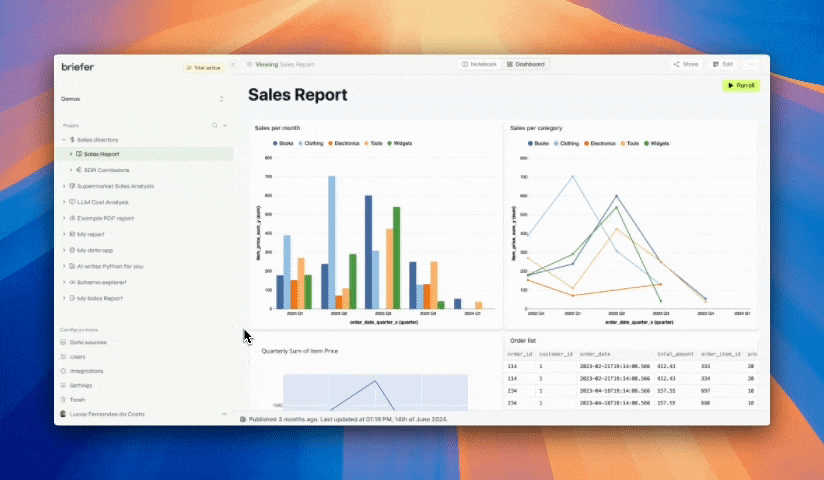Click the icon beside LLM Cost Analysis
Screen dimensions: 824x480
pyautogui.click(x=72, y=202)
